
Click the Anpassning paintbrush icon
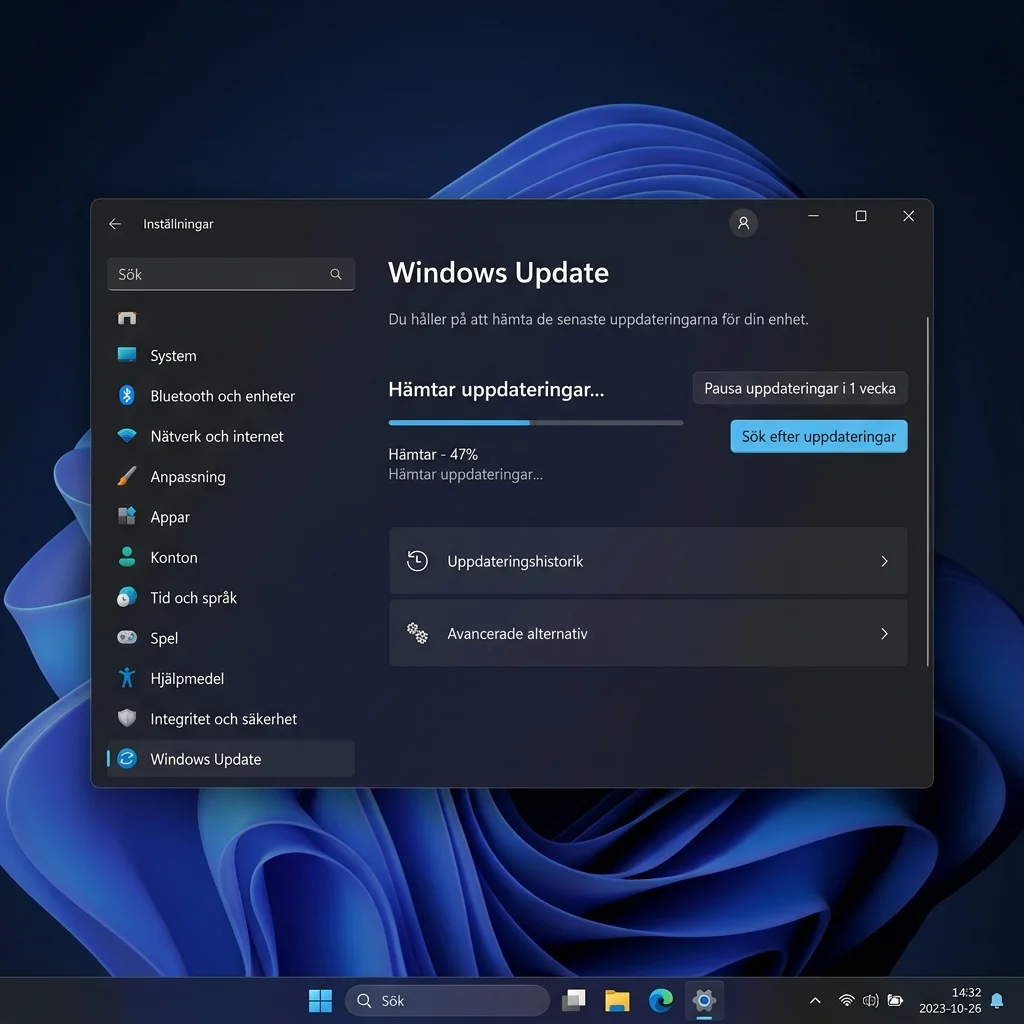click(127, 476)
